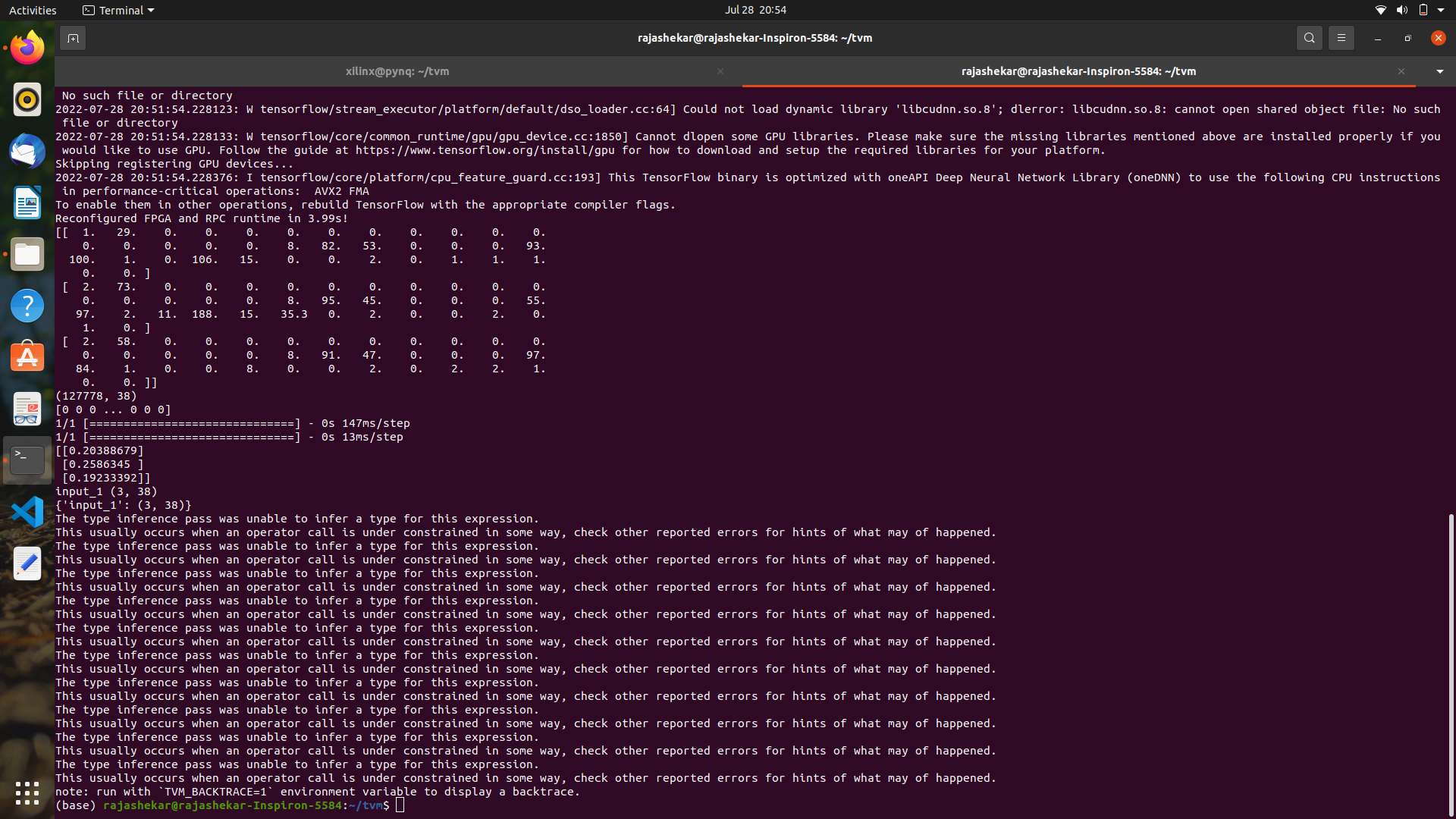
Task: Switch to the xilinx@pynq tab
Action: click(397, 71)
